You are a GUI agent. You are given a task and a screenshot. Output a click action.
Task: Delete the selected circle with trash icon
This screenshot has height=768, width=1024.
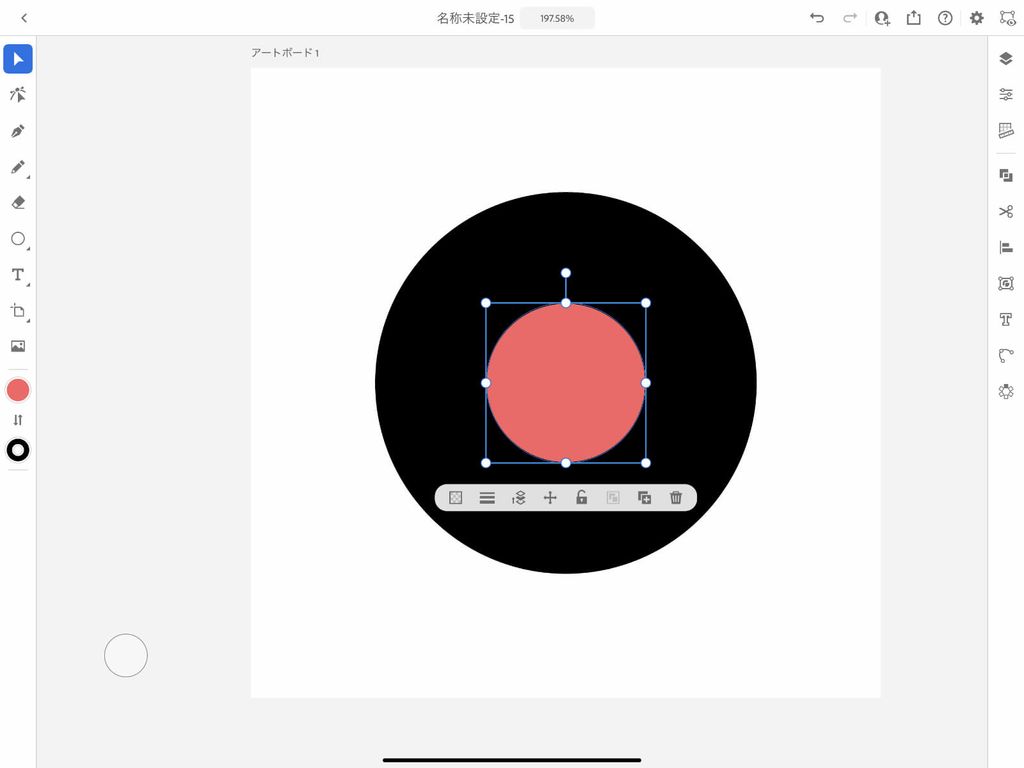click(x=676, y=498)
